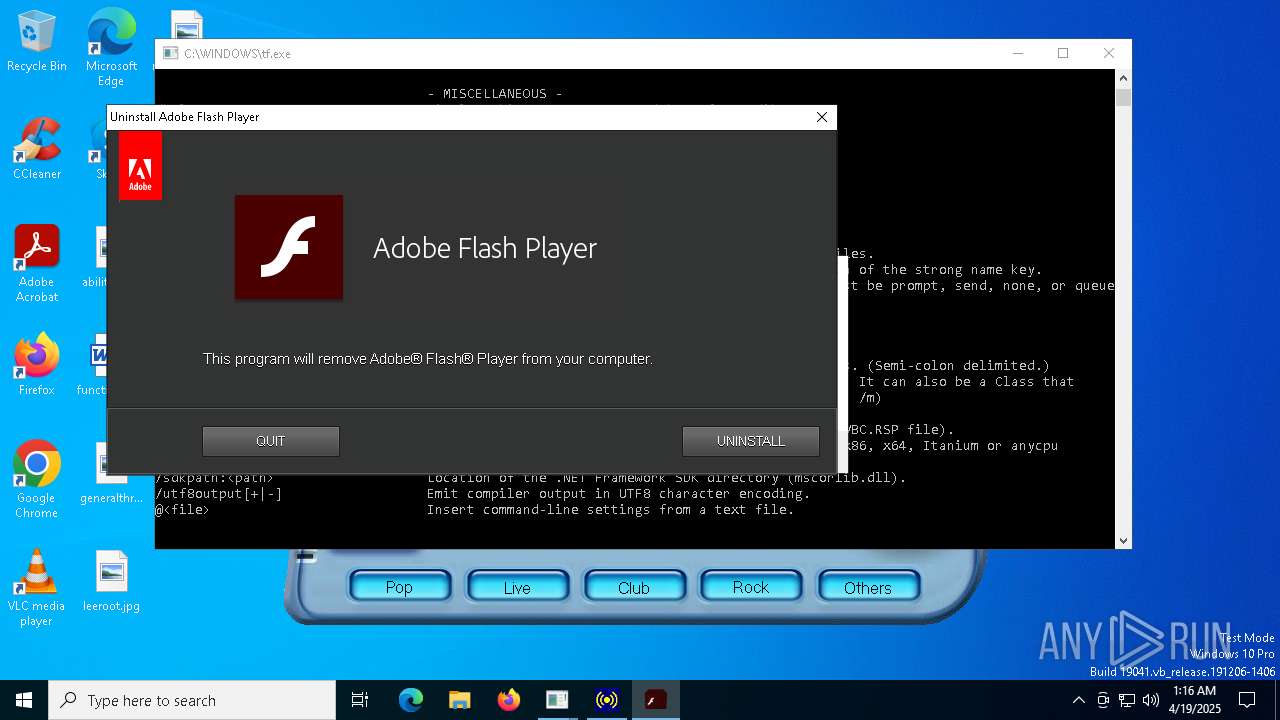This screenshot has height=720, width=1280.
Task: Switch to the yellow radio app taskbar icon
Action: pos(606,700)
